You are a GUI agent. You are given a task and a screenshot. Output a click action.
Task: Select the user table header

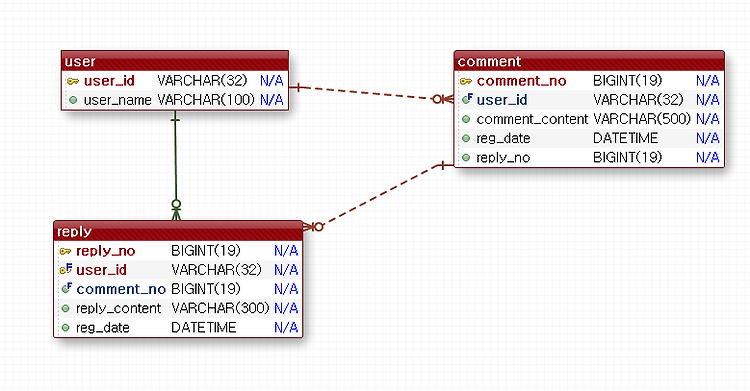tap(175, 61)
